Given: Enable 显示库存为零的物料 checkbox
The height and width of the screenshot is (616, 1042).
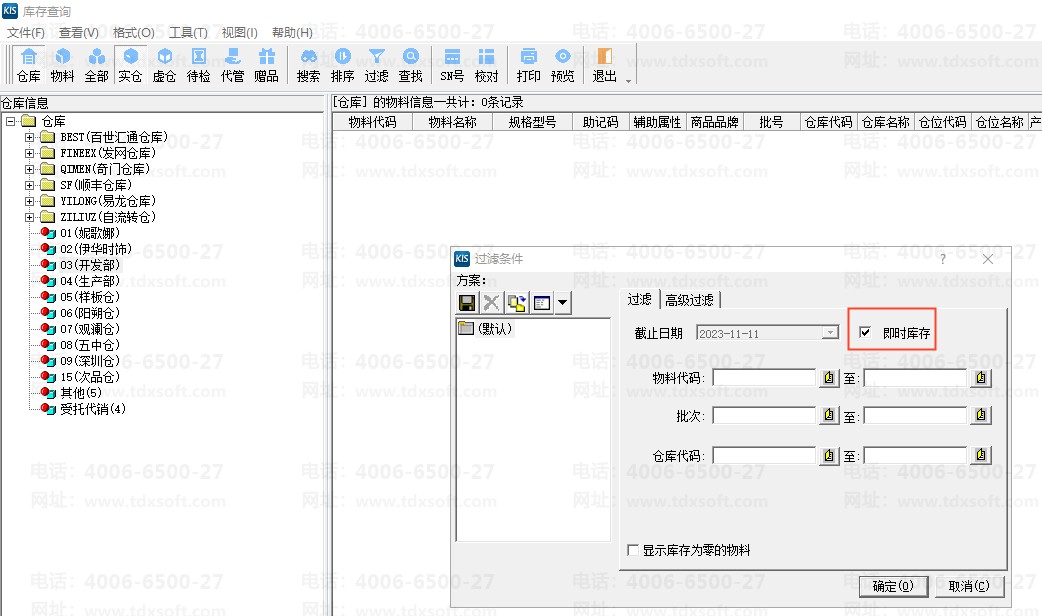Looking at the screenshot, I should (632, 550).
